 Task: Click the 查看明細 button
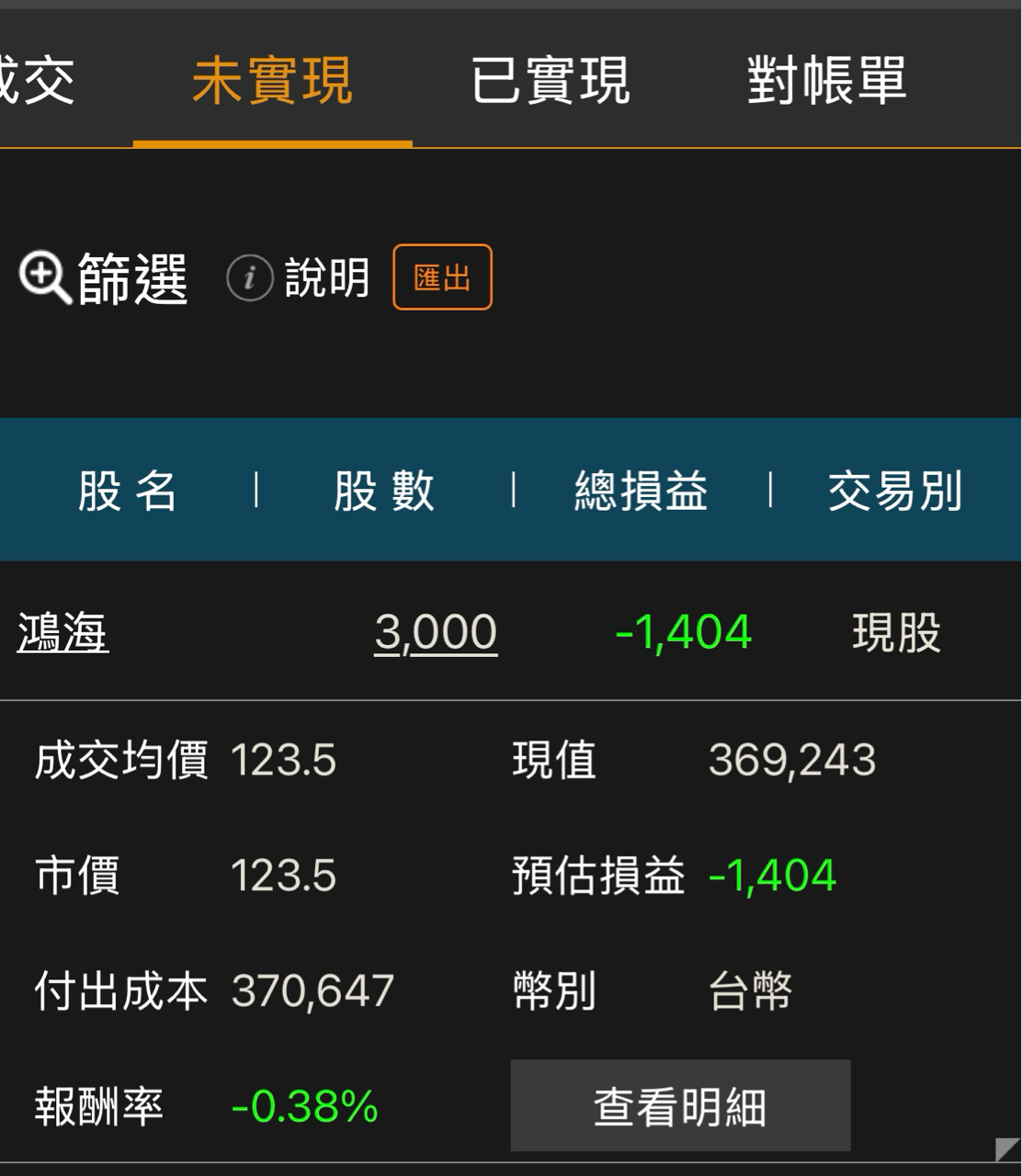680,1105
